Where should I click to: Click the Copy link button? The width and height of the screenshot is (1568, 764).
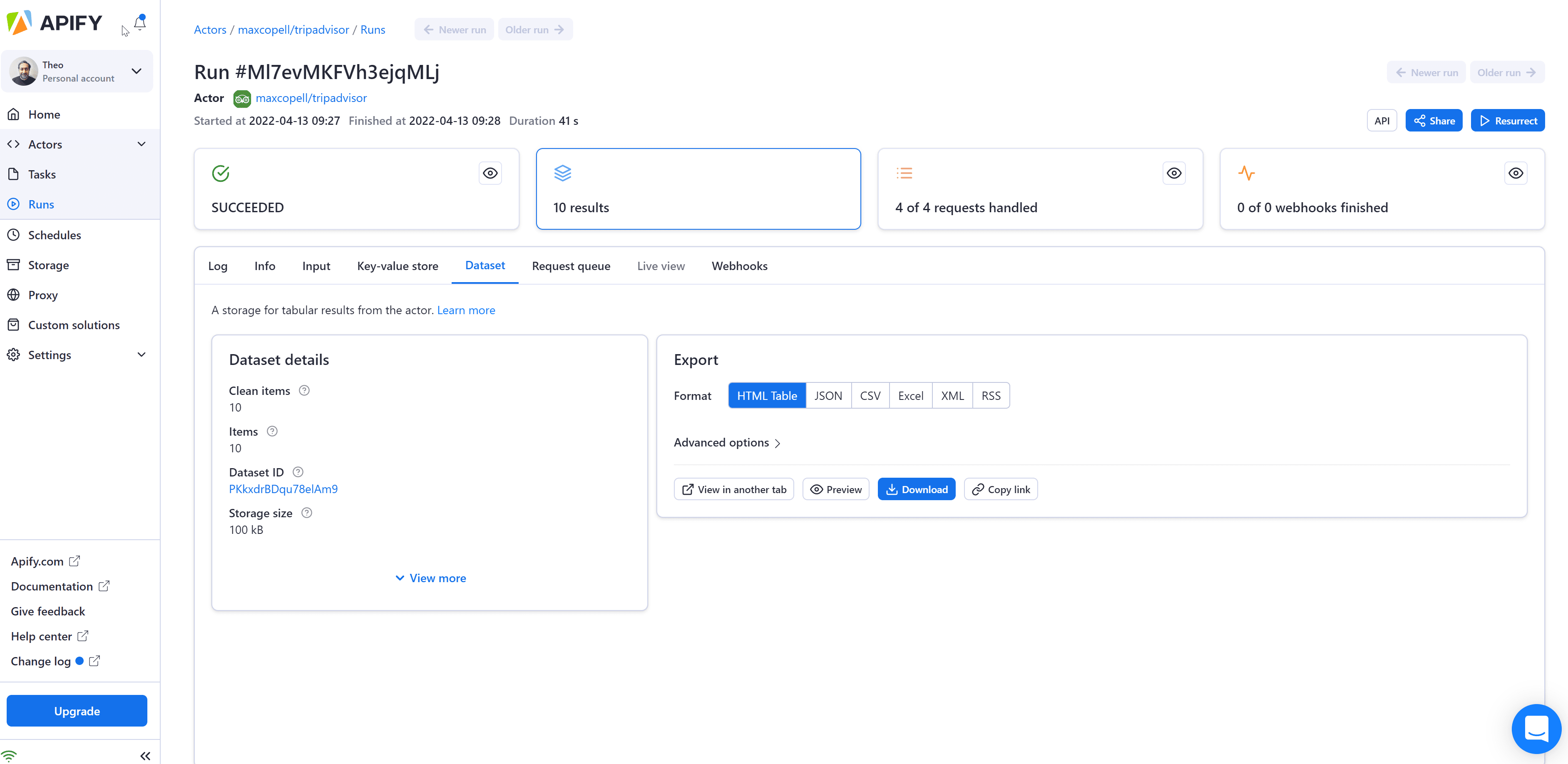click(x=1001, y=489)
